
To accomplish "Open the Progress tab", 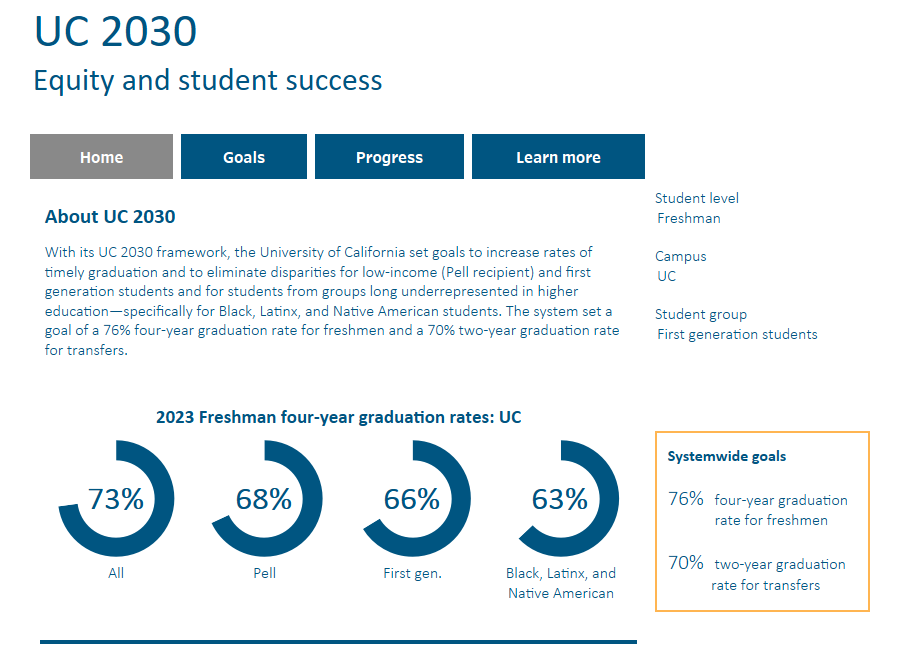I will [x=389, y=157].
